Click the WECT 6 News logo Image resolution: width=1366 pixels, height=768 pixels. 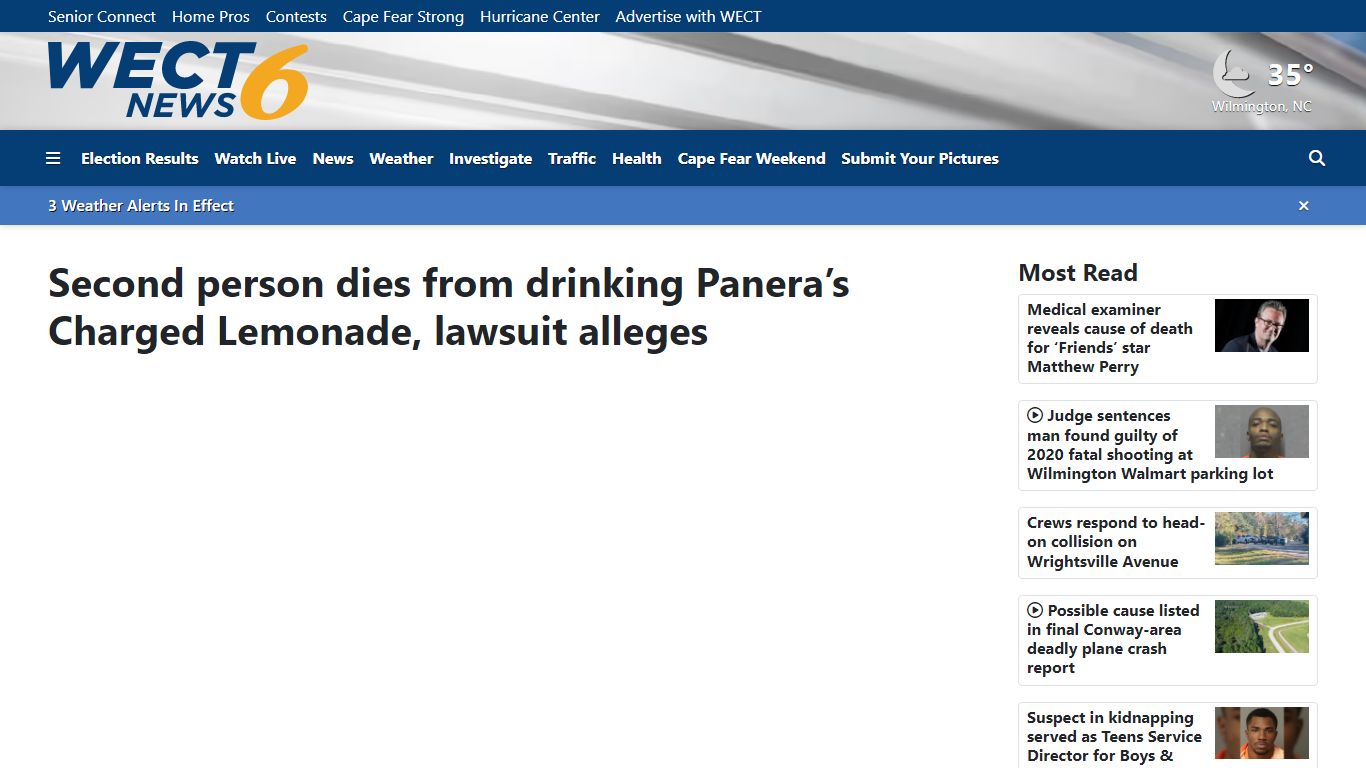178,81
